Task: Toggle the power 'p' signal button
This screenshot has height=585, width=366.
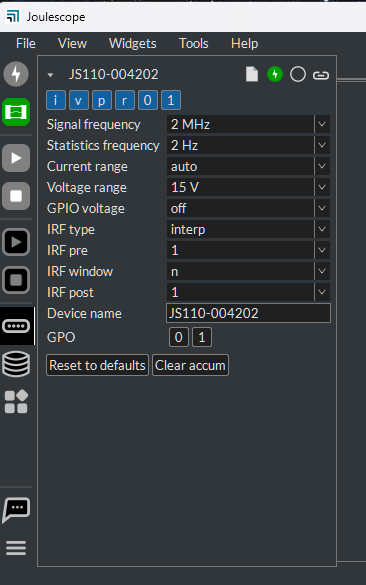Action: click(101, 100)
